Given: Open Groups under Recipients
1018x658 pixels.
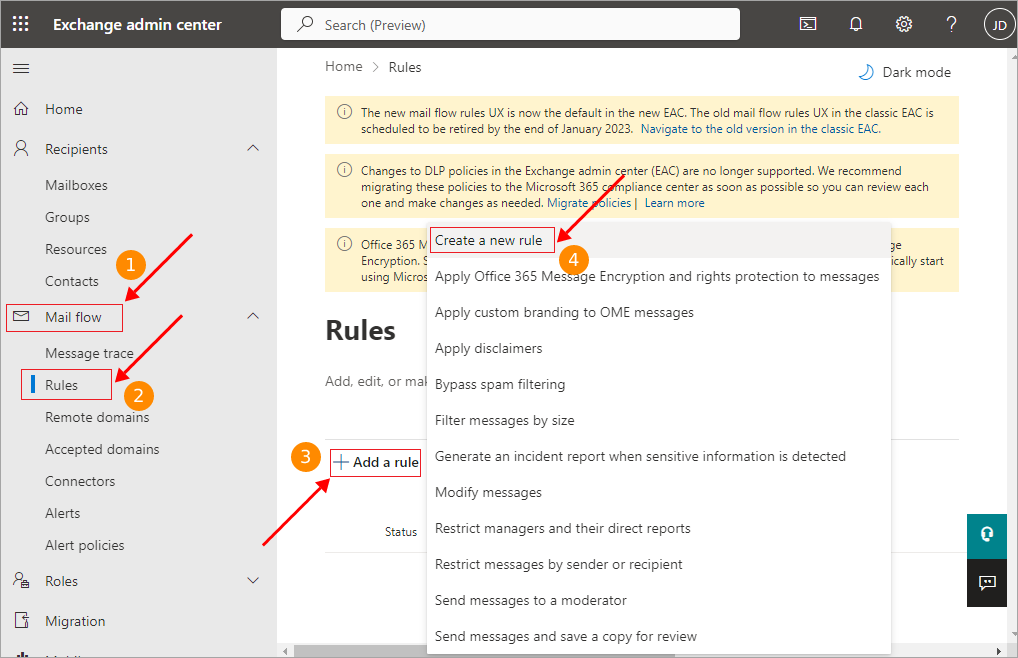Looking at the screenshot, I should point(68,217).
